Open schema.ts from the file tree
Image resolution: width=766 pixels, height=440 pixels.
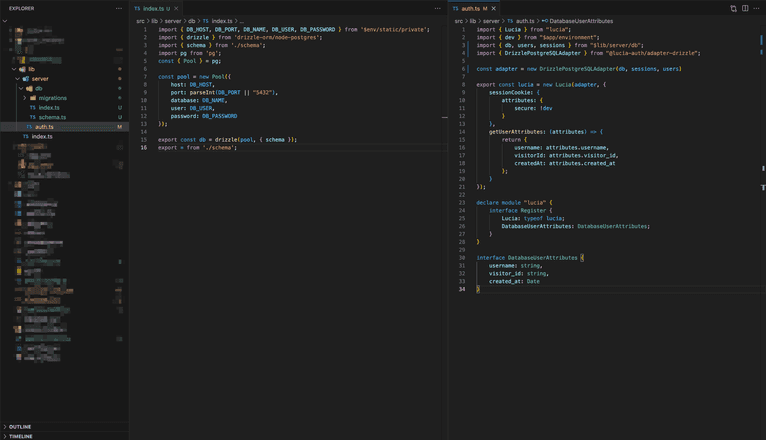tap(52, 117)
